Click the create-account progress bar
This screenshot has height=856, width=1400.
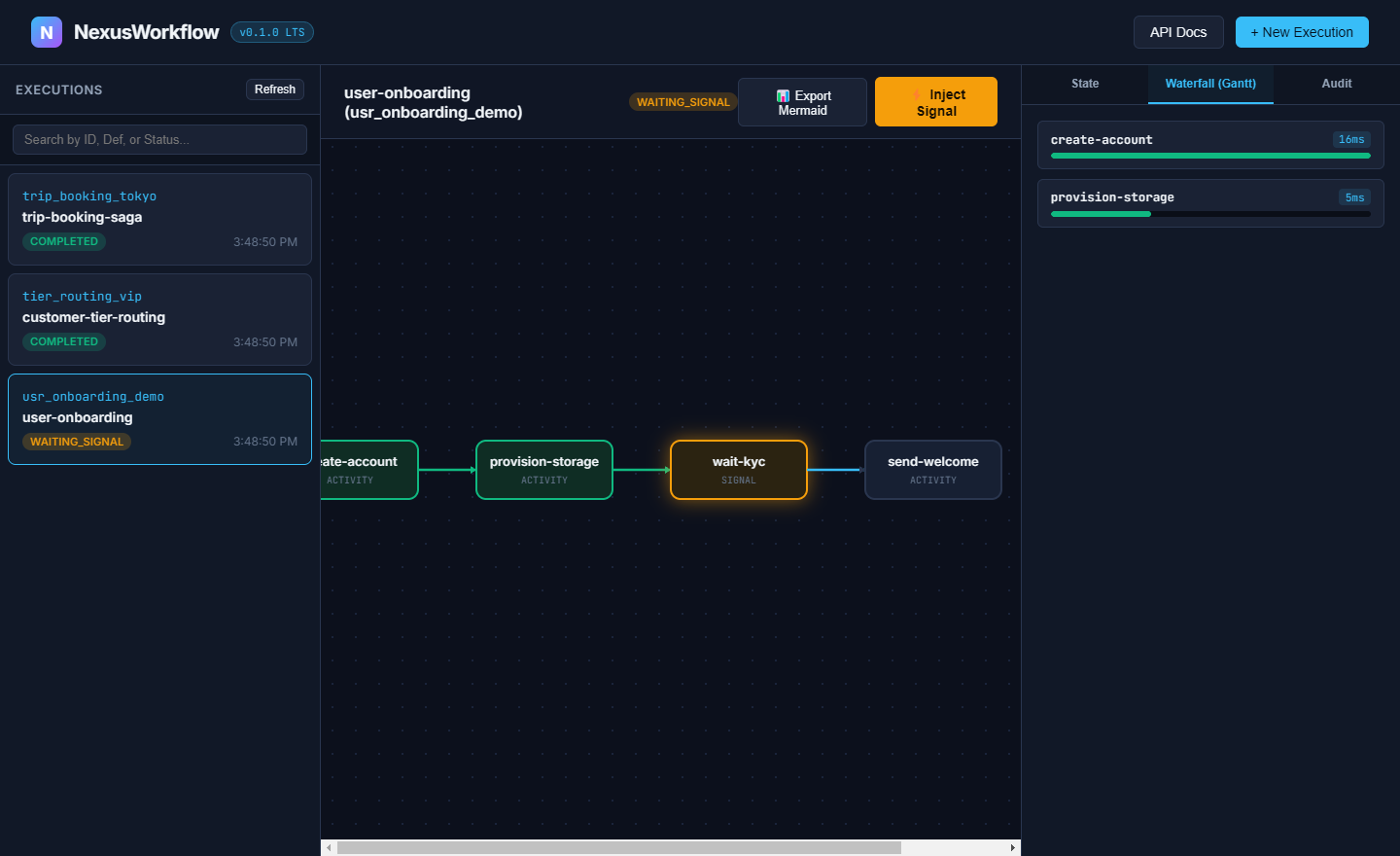pyautogui.click(x=1210, y=156)
